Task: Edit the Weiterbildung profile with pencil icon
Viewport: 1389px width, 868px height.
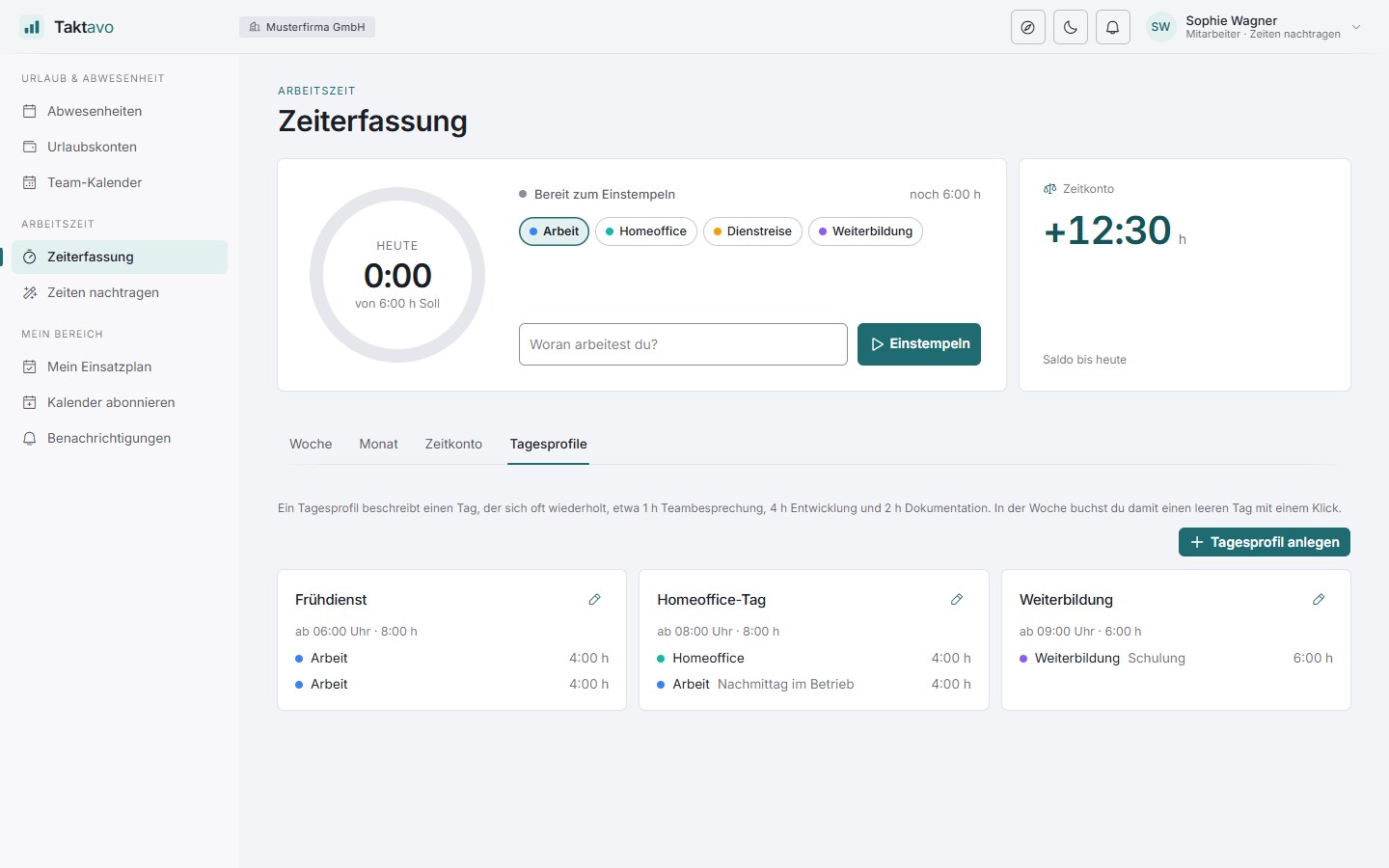Action: coord(1319,600)
